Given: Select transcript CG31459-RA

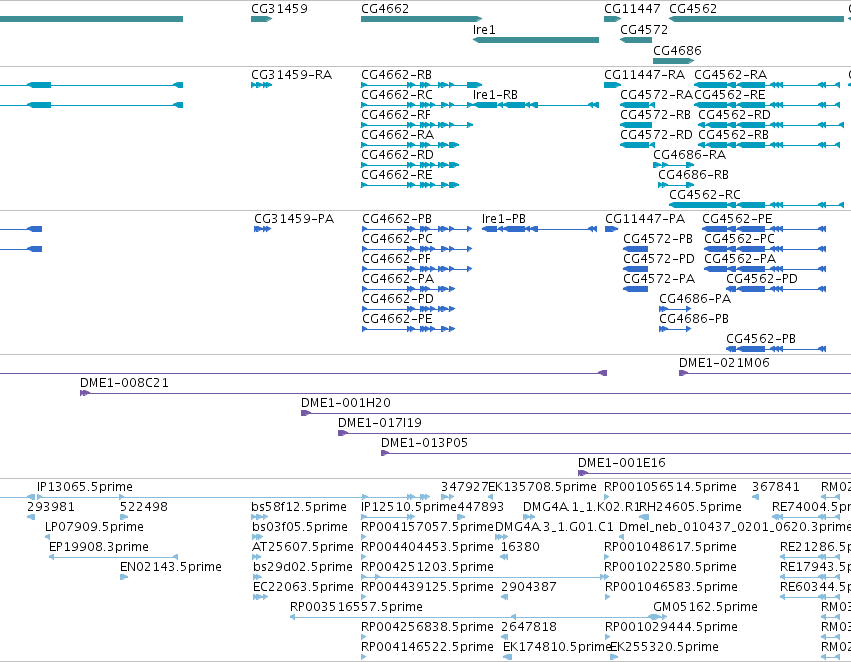Looking at the screenshot, I should pyautogui.click(x=291, y=75).
